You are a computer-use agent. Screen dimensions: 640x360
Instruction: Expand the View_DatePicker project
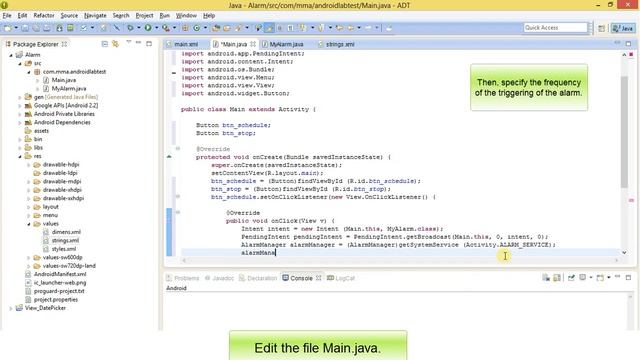click(11, 309)
